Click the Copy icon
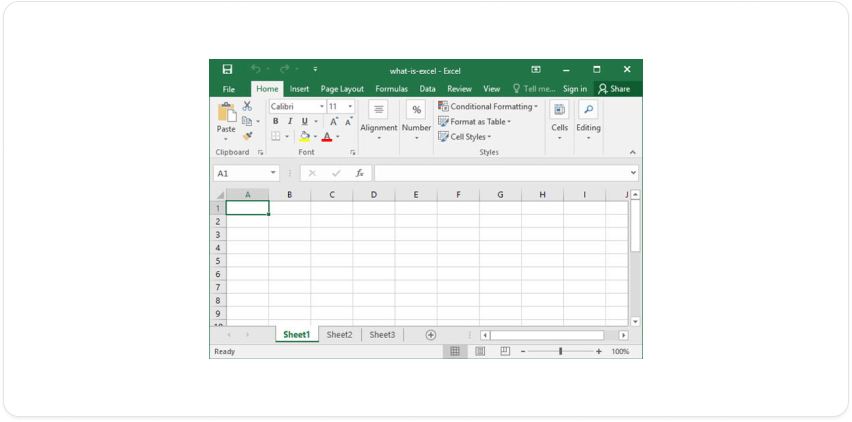 tap(247, 121)
